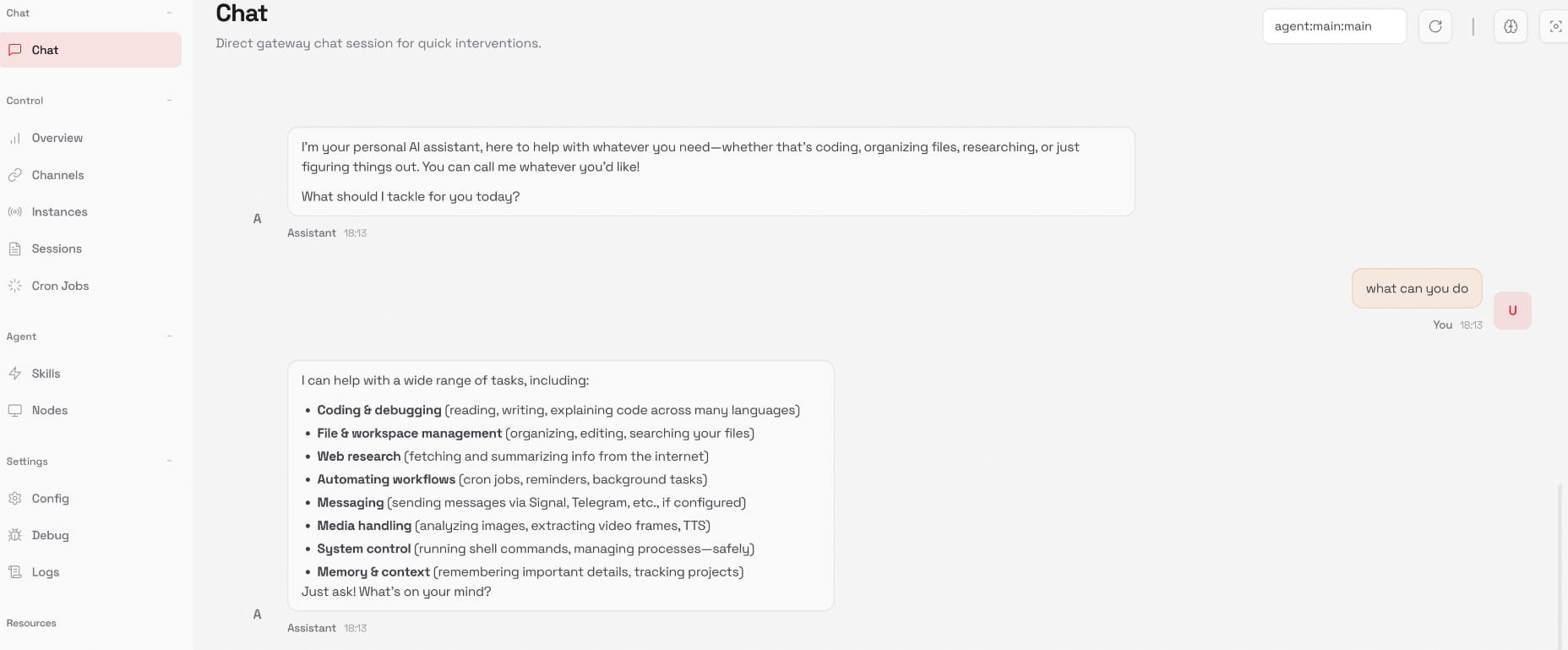Click the Skills lightning bolt icon
Screen dimensions: 1568x650
[15, 374]
